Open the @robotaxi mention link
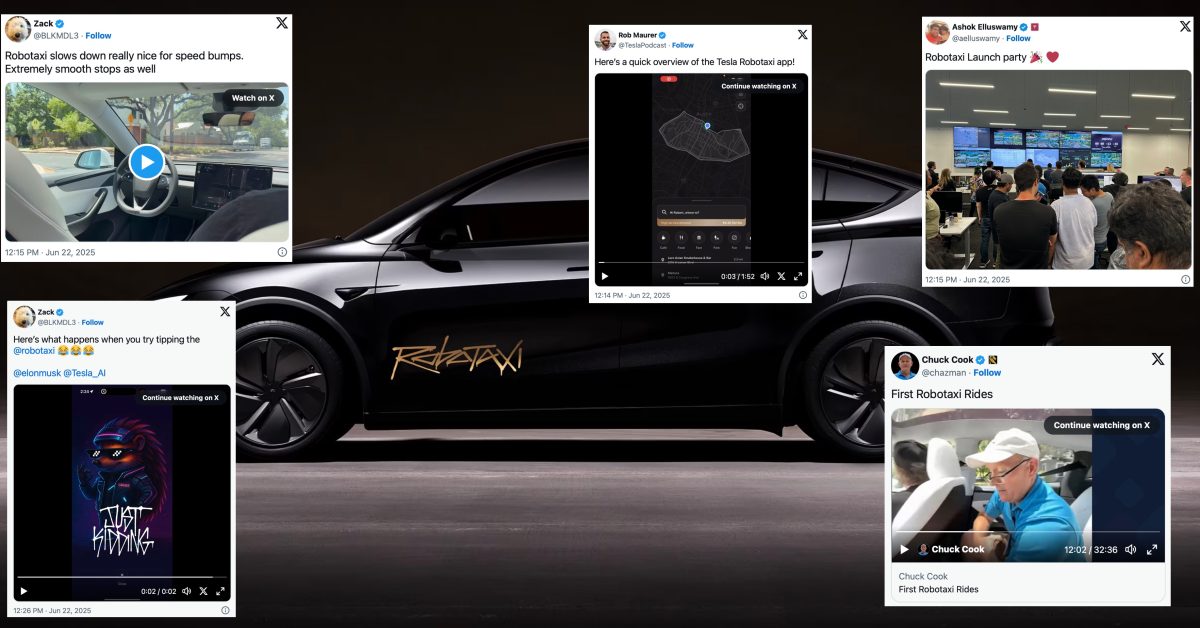The width and height of the screenshot is (1200, 628). [34, 353]
